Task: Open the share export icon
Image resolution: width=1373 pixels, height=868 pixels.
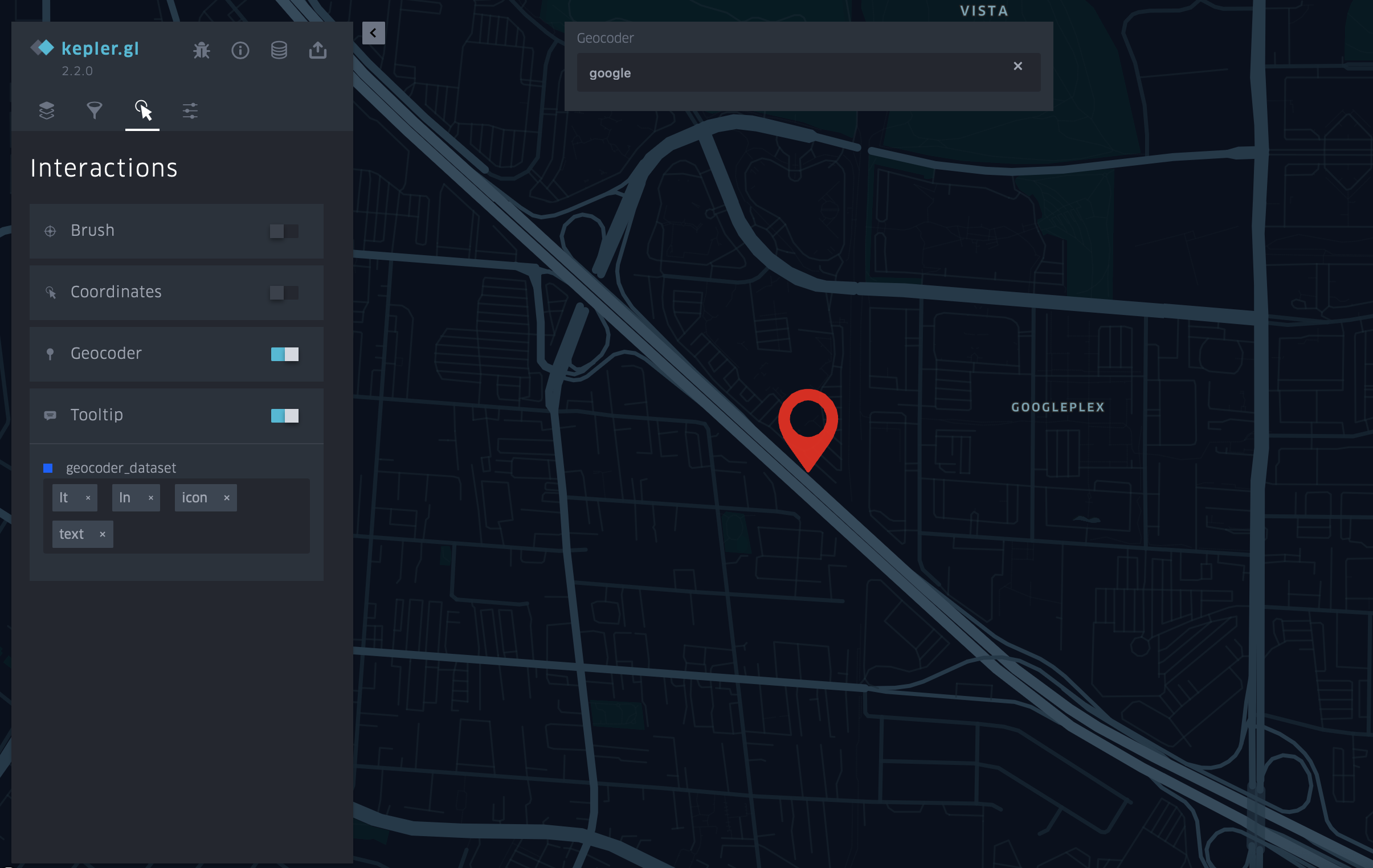Action: (x=317, y=50)
